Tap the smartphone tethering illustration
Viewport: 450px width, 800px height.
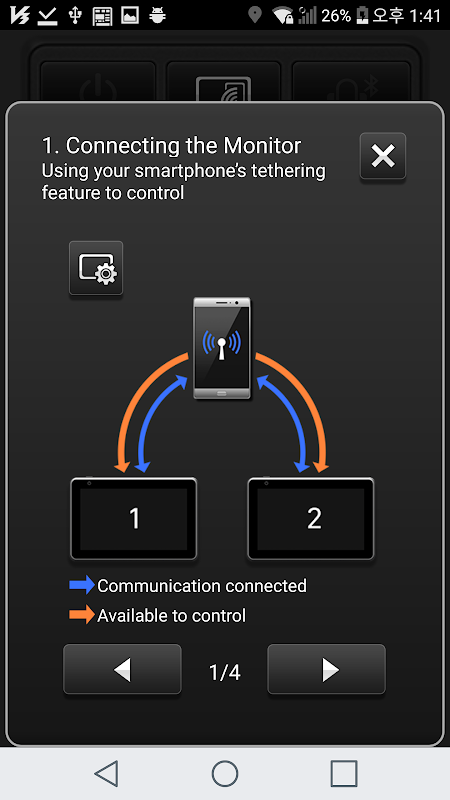[222, 348]
